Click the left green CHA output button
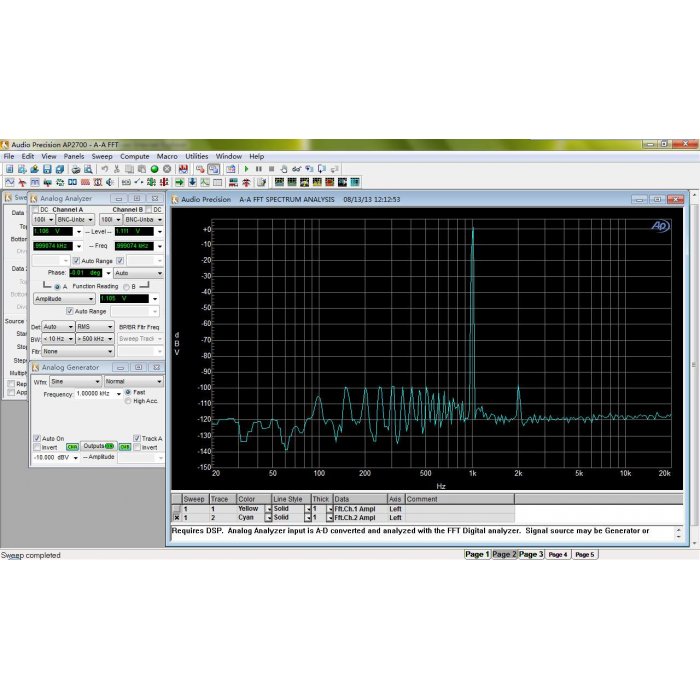 coord(72,447)
